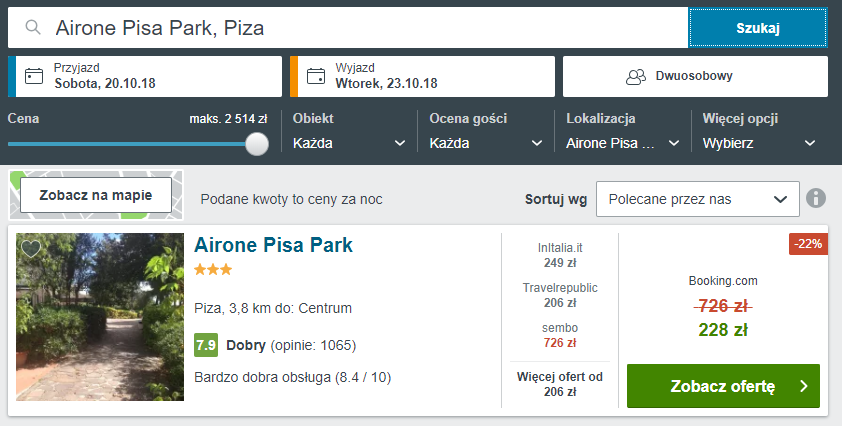This screenshot has width=842, height=426.
Task: Open sorting info icon
Action: (816, 199)
